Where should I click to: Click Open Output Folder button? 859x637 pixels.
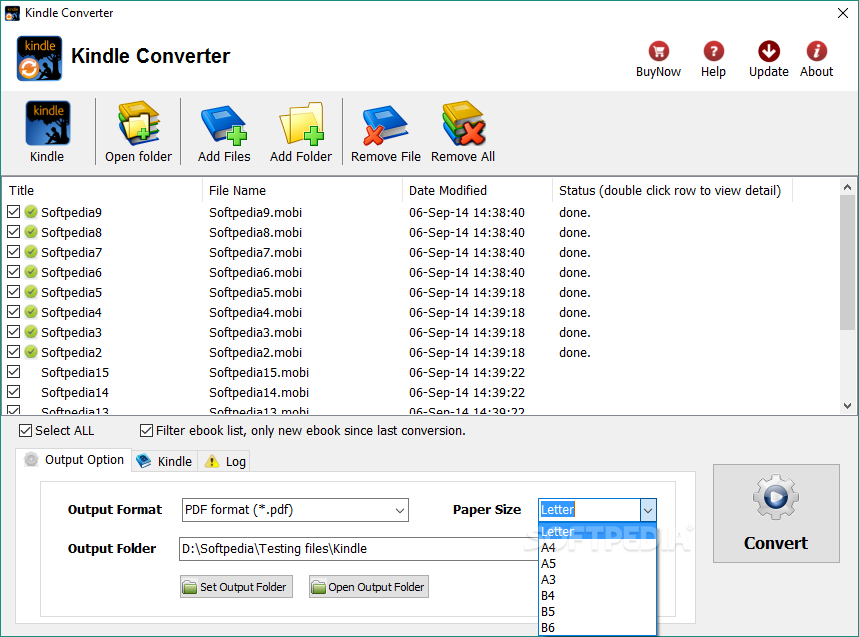(x=369, y=587)
